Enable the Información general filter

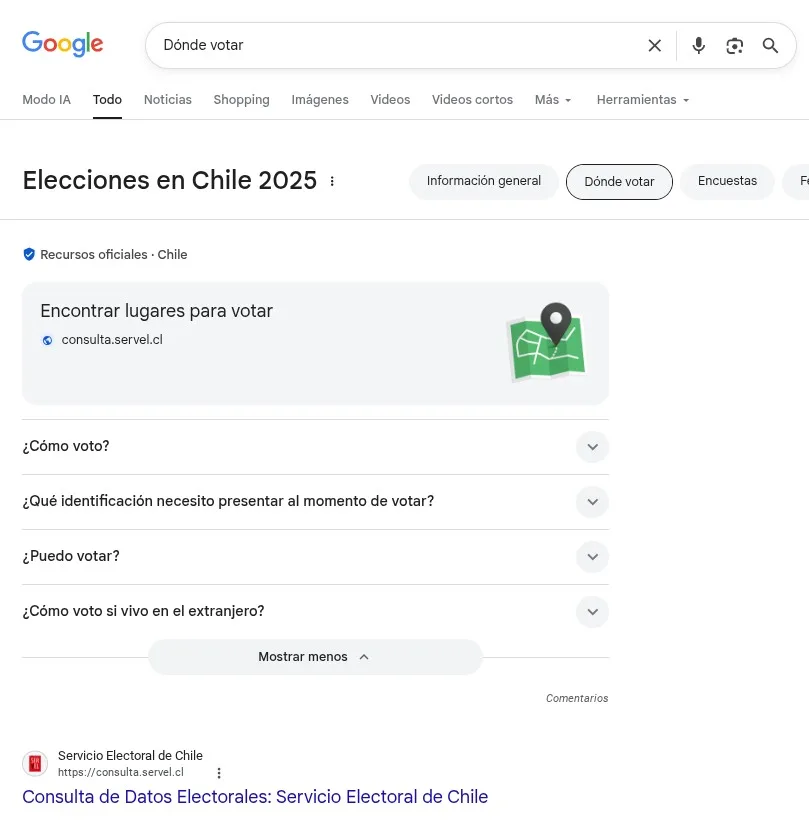click(x=483, y=181)
